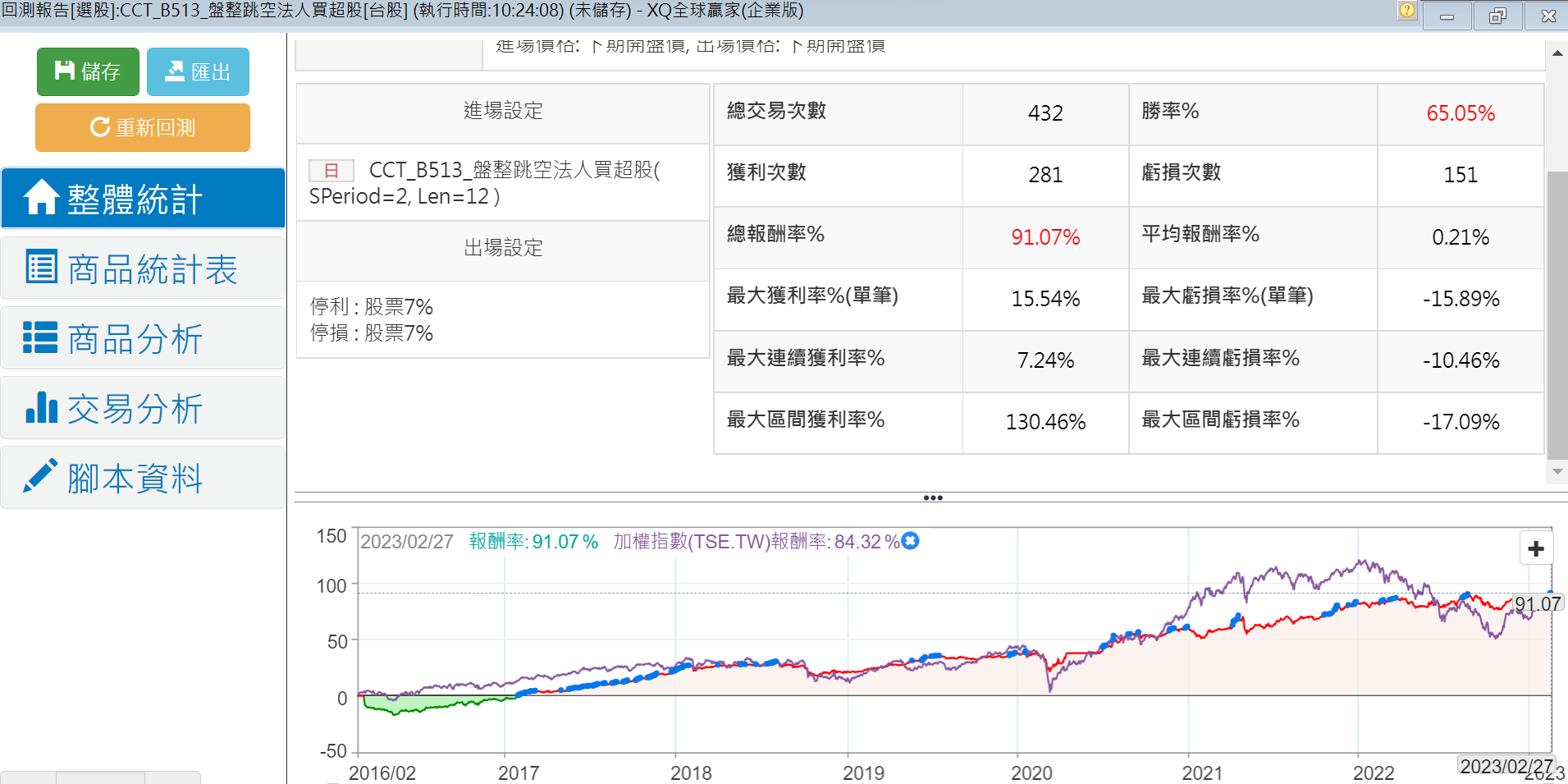Screen dimensions: 1568x784
Task: Click the three-dot panel splitter handle
Action: tap(932, 497)
